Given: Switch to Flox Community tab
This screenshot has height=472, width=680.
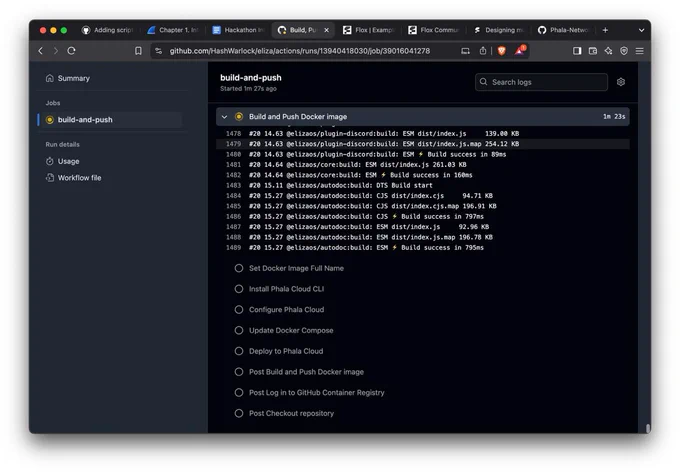Looking at the screenshot, I should [x=434, y=30].
